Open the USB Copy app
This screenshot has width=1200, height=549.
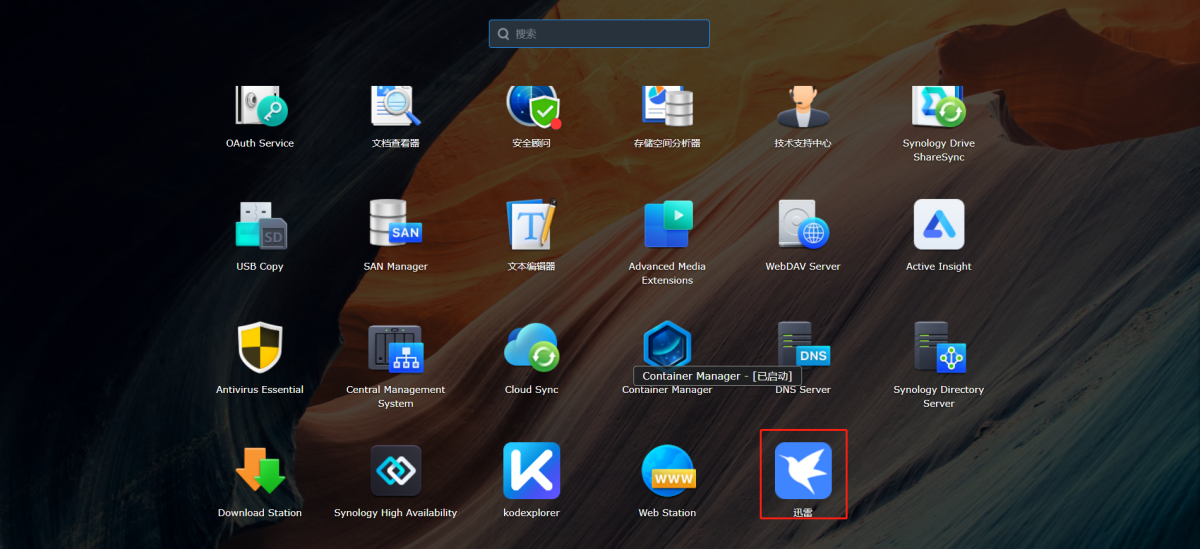tap(260, 224)
